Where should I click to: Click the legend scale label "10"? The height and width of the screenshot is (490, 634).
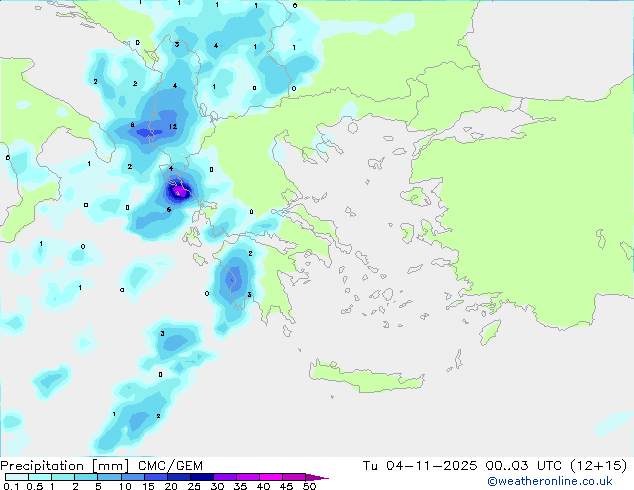pos(125,486)
